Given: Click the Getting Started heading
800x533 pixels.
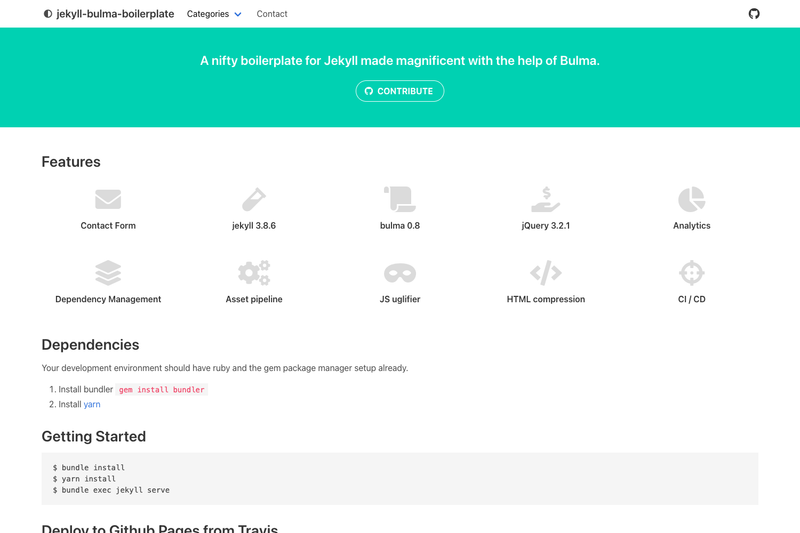Looking at the screenshot, I should point(94,437).
